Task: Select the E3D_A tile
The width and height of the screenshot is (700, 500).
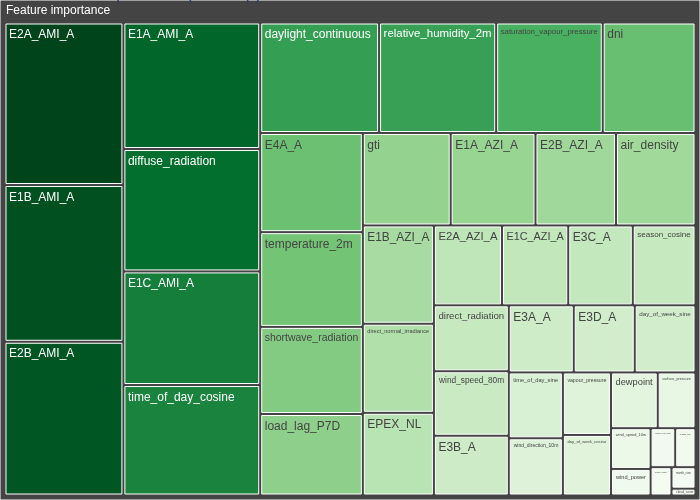Action: (604, 339)
